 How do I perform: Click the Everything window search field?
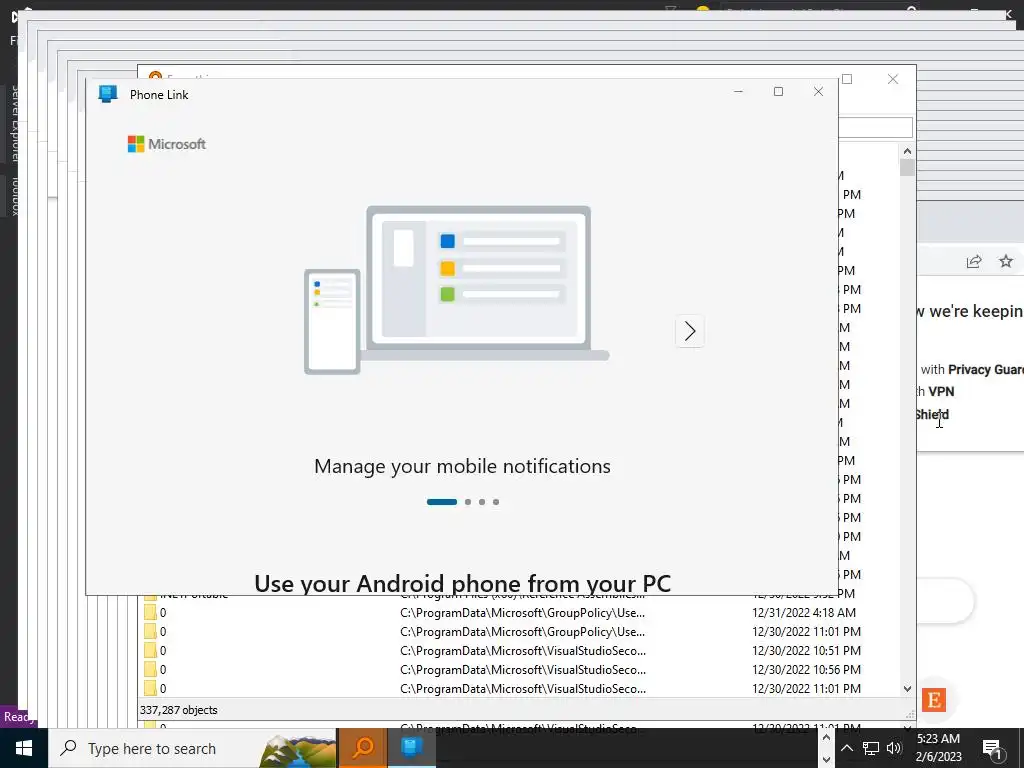pyautogui.click(x=875, y=127)
